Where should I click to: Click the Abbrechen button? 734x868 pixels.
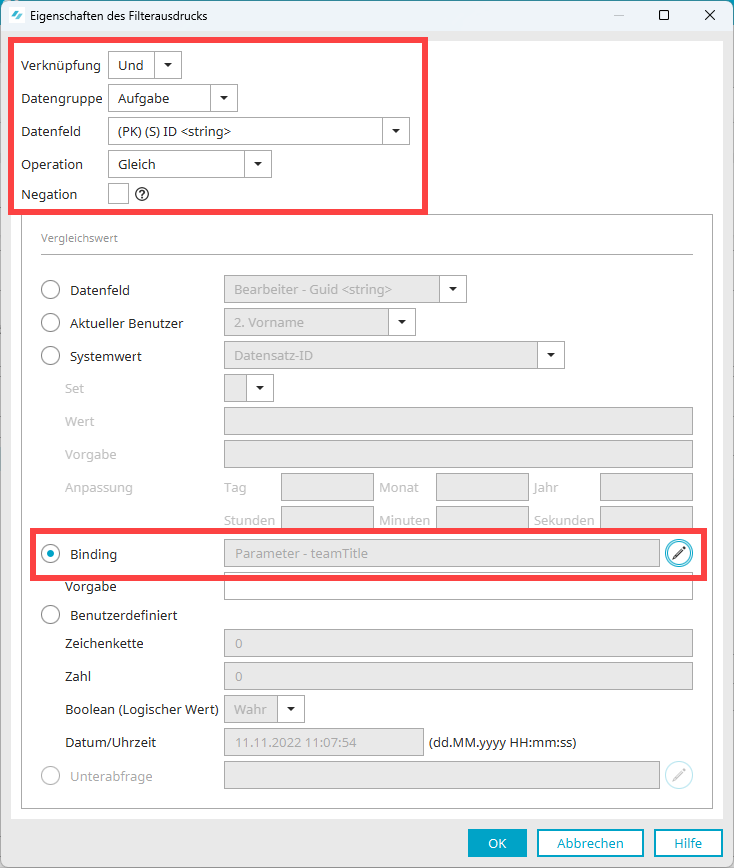tap(590, 843)
